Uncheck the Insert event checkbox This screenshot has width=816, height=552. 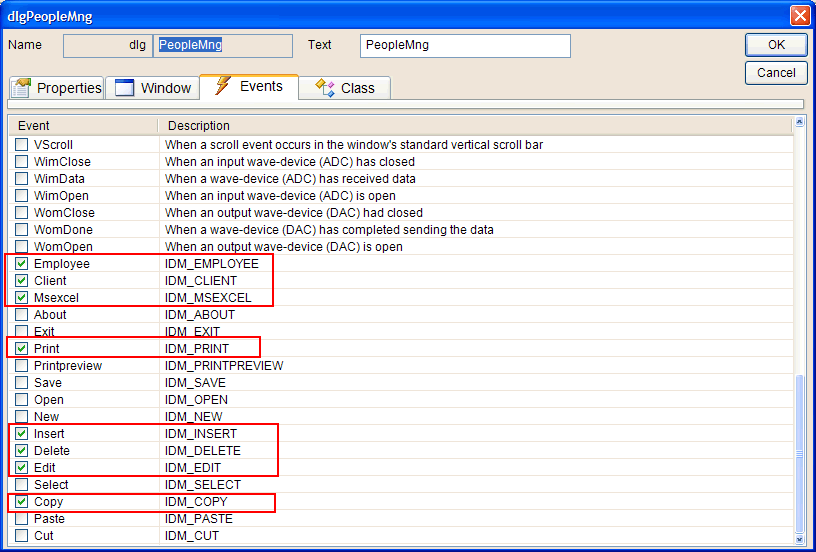(21, 433)
